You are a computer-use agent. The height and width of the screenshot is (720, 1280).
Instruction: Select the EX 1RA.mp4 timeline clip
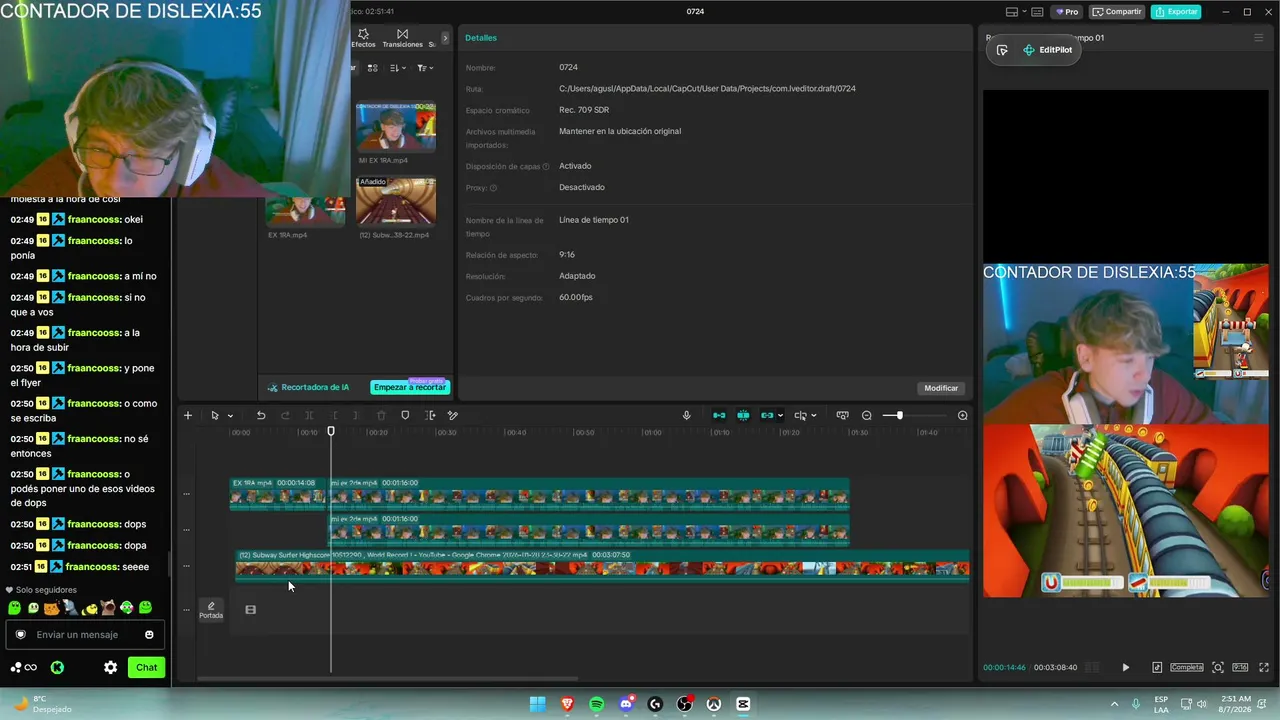pyautogui.click(x=280, y=494)
